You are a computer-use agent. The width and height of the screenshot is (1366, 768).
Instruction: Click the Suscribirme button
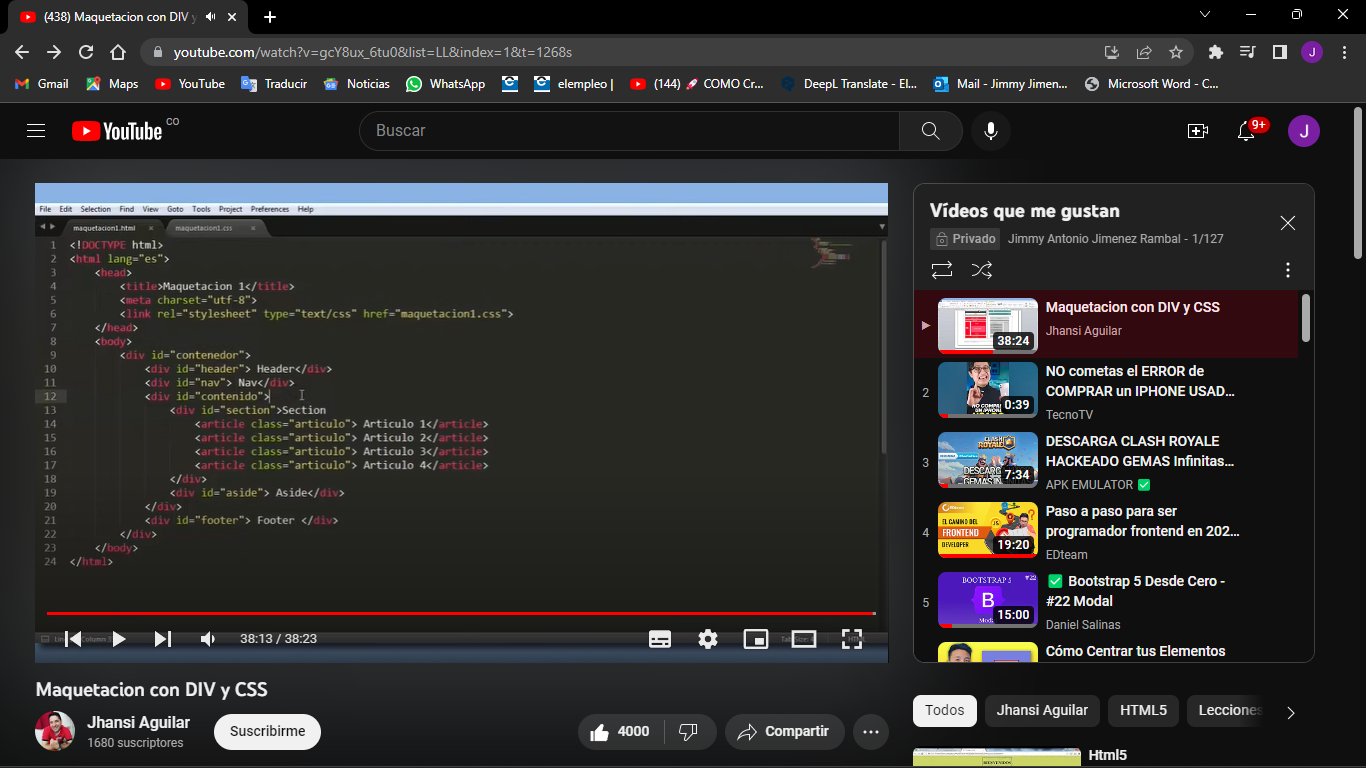tap(267, 732)
